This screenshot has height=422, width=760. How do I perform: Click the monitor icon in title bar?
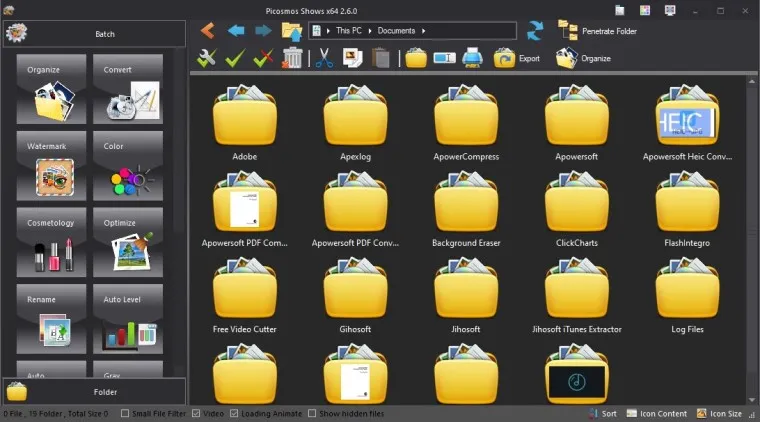click(670, 11)
